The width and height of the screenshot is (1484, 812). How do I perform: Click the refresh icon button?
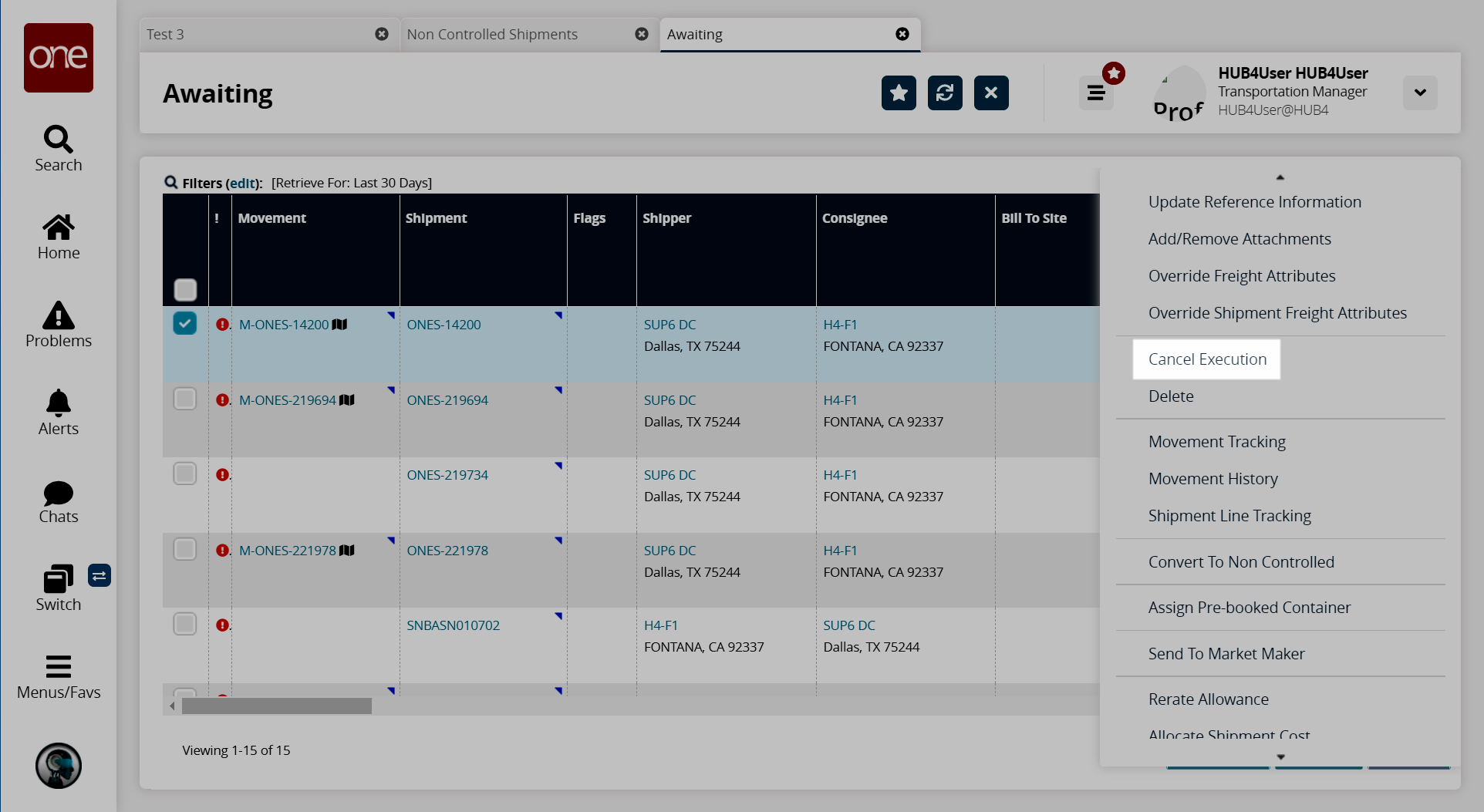pos(945,93)
